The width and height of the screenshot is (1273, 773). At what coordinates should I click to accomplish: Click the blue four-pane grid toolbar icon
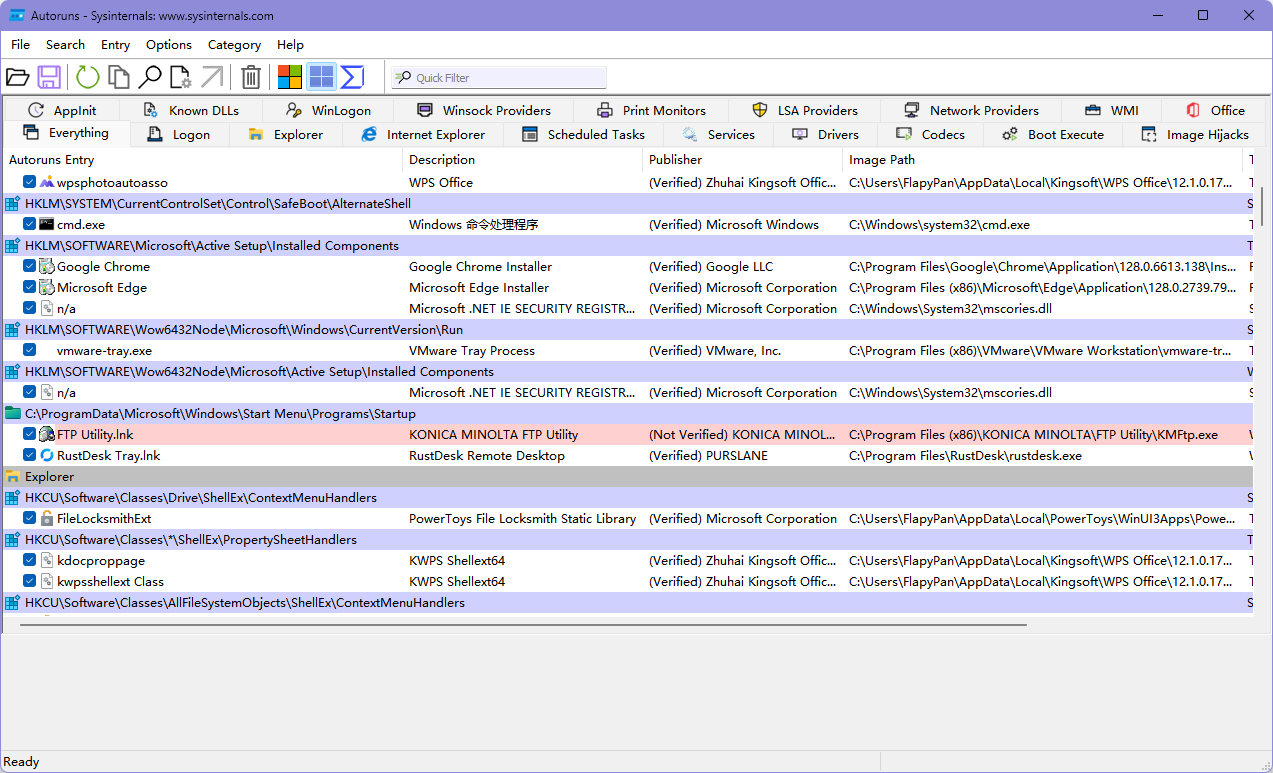click(321, 77)
